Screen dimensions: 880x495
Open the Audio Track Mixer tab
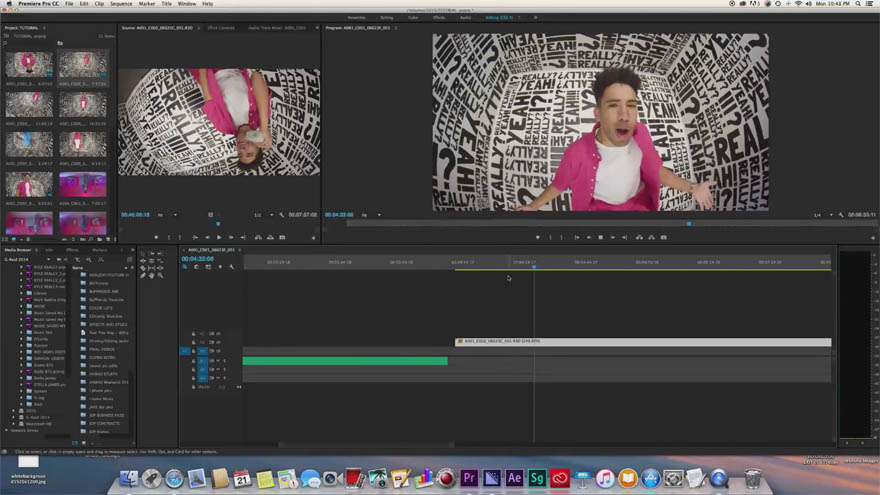tap(277, 28)
